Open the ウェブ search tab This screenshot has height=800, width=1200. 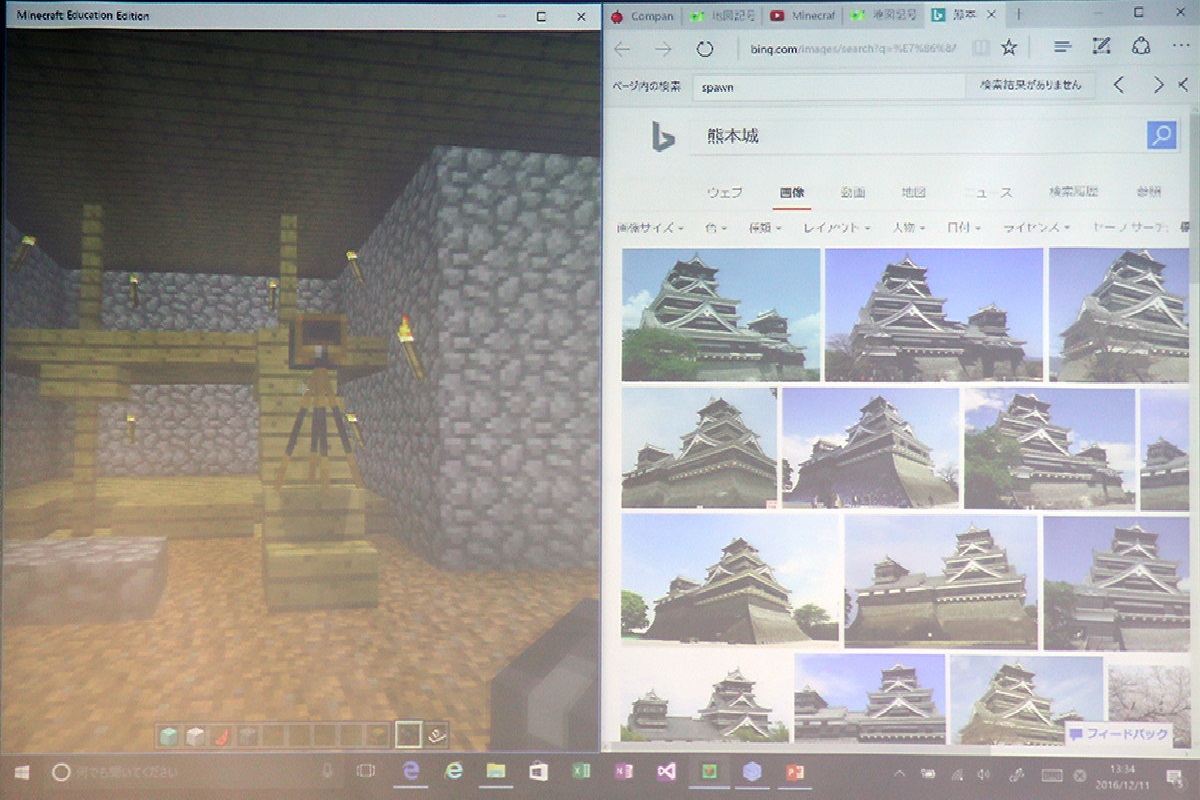[x=724, y=192]
